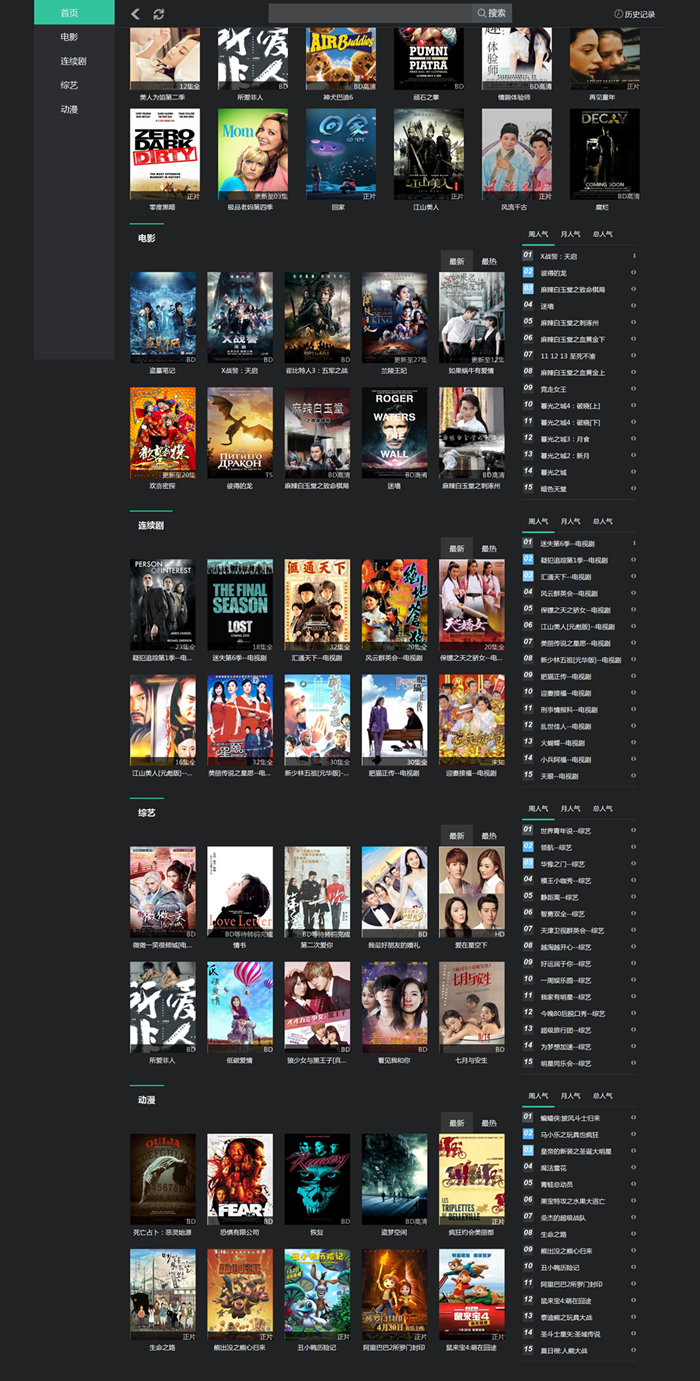Viewport: 700px width, 1381px height.
Task: Open the Mom poster 极品老妈第四季
Action: (x=253, y=155)
